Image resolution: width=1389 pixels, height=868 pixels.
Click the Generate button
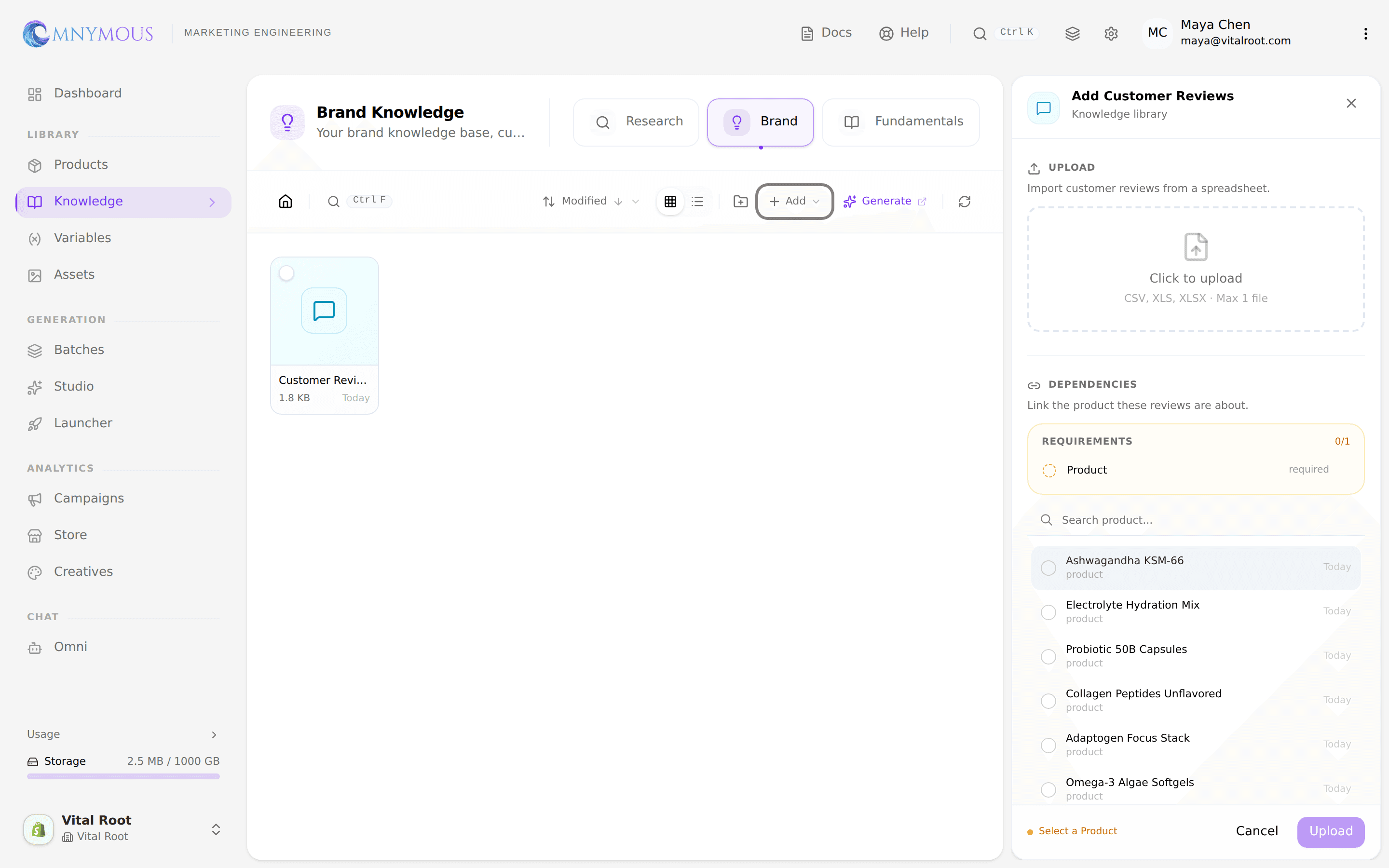pyautogui.click(x=885, y=202)
